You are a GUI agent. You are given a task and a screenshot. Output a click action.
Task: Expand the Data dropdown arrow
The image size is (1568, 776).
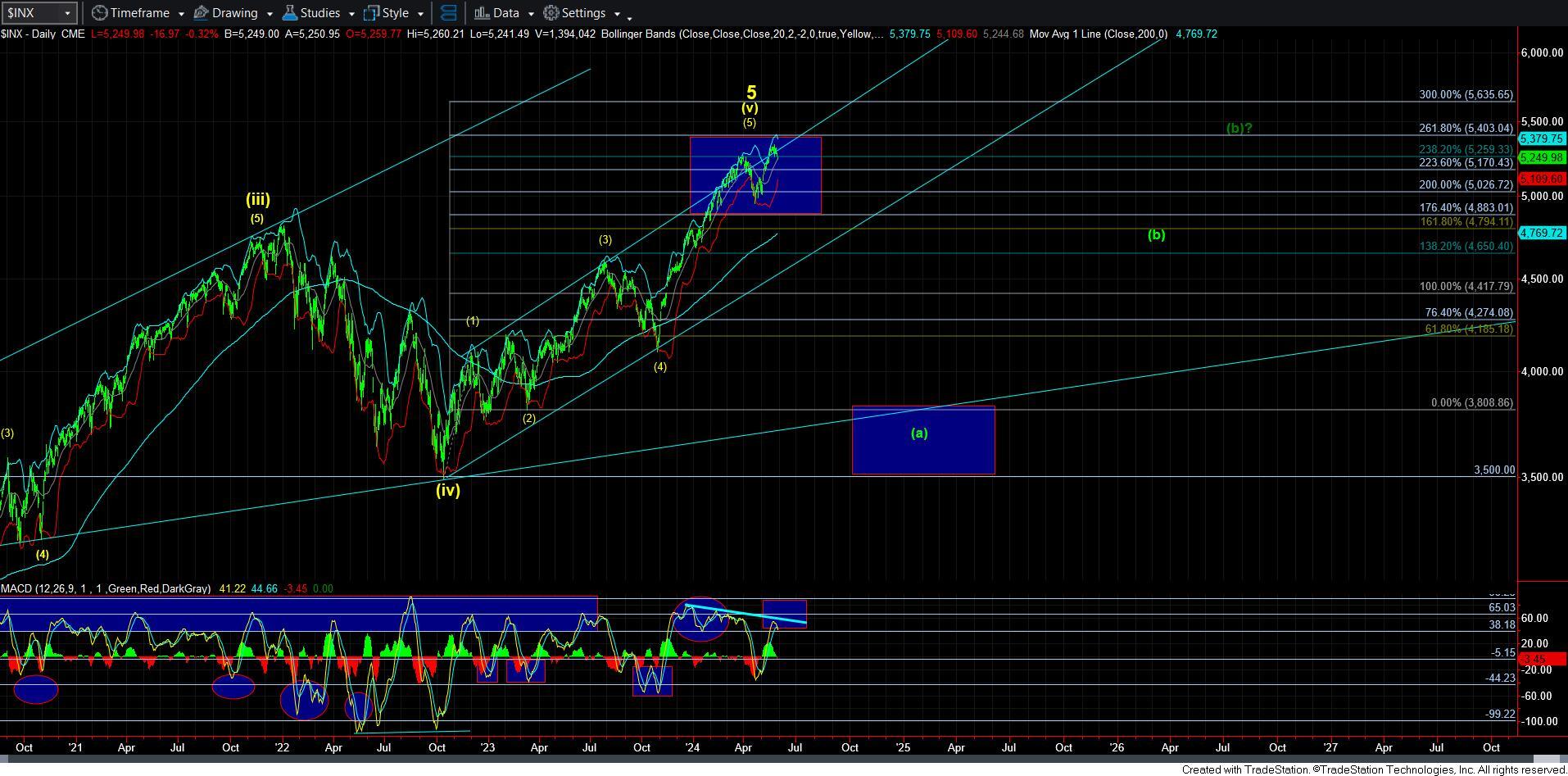click(530, 14)
